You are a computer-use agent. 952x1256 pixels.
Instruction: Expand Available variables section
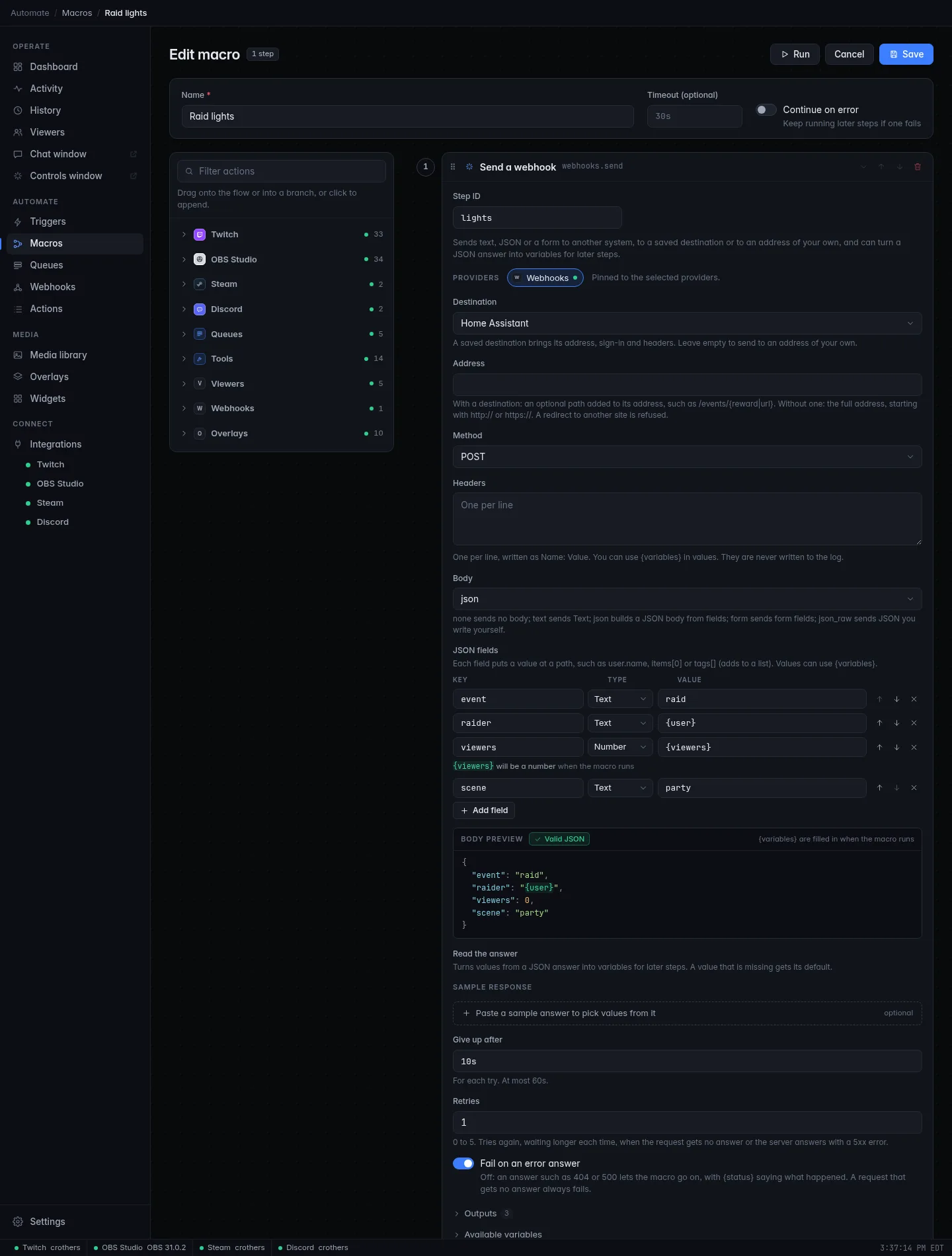[498, 1235]
